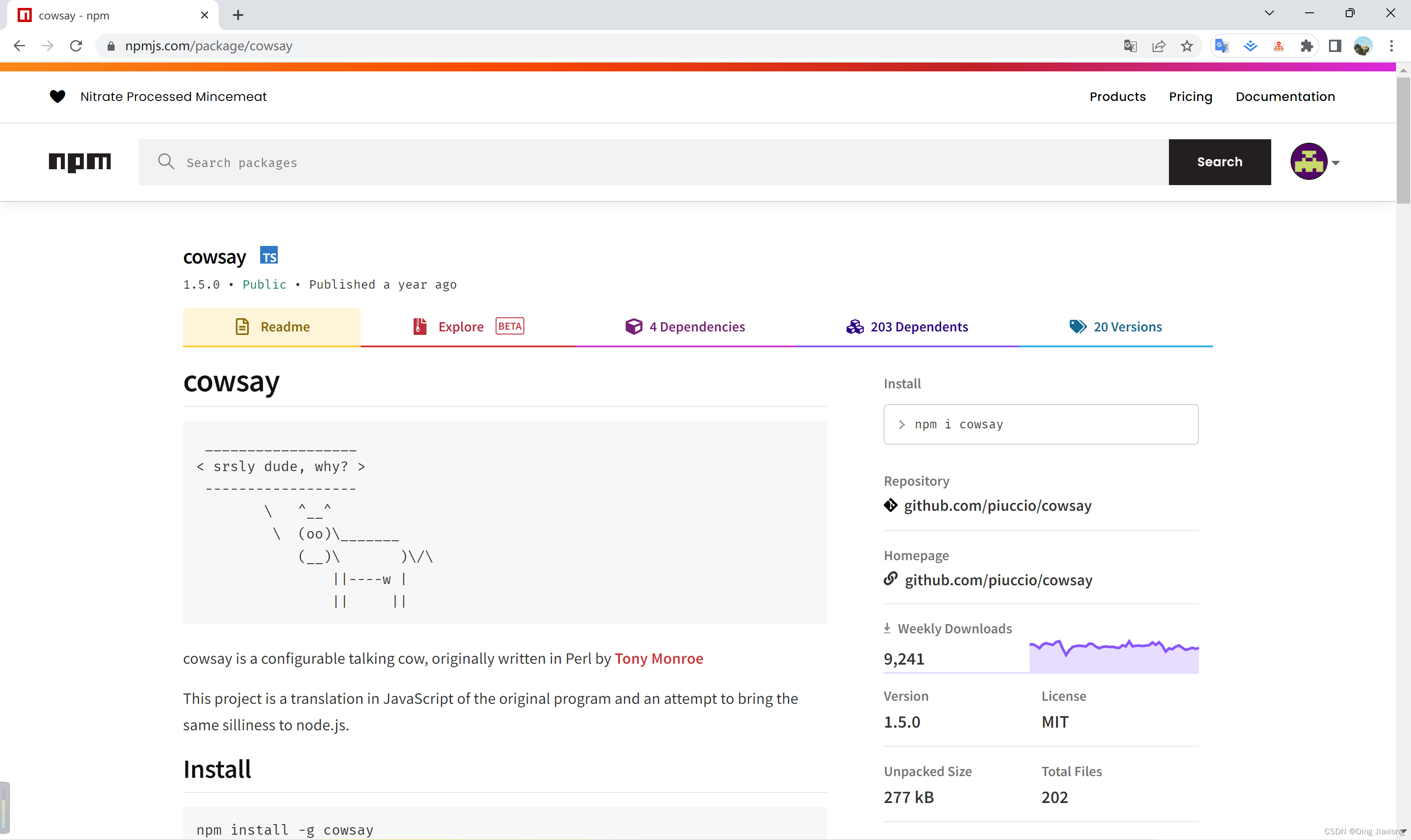Image resolution: width=1411 pixels, height=840 pixels.
Task: Open the Products menu
Action: pyautogui.click(x=1117, y=97)
